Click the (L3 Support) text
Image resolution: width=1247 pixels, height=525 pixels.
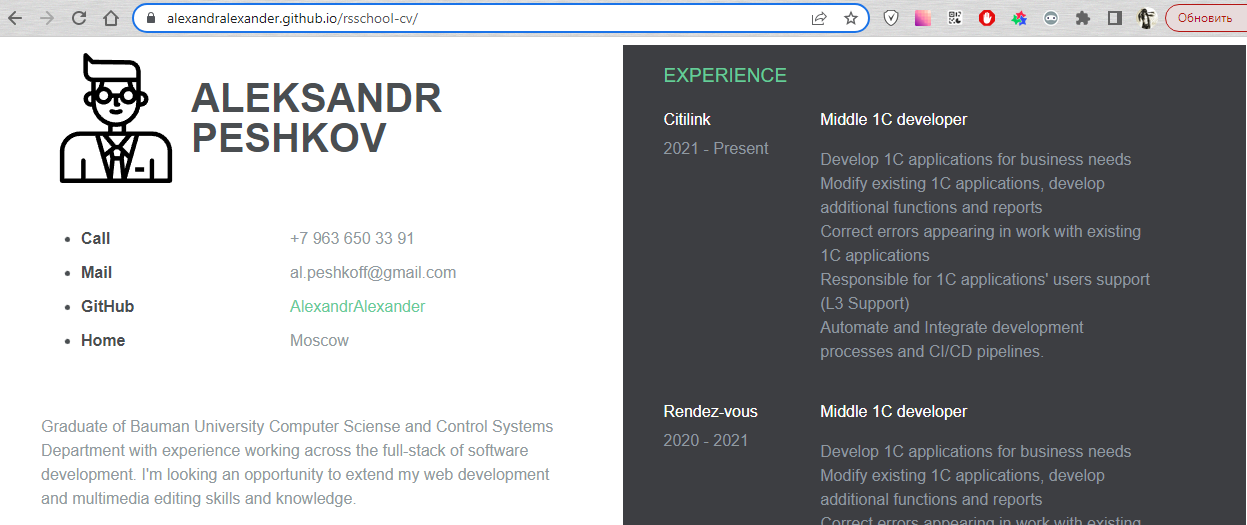[x=865, y=303]
